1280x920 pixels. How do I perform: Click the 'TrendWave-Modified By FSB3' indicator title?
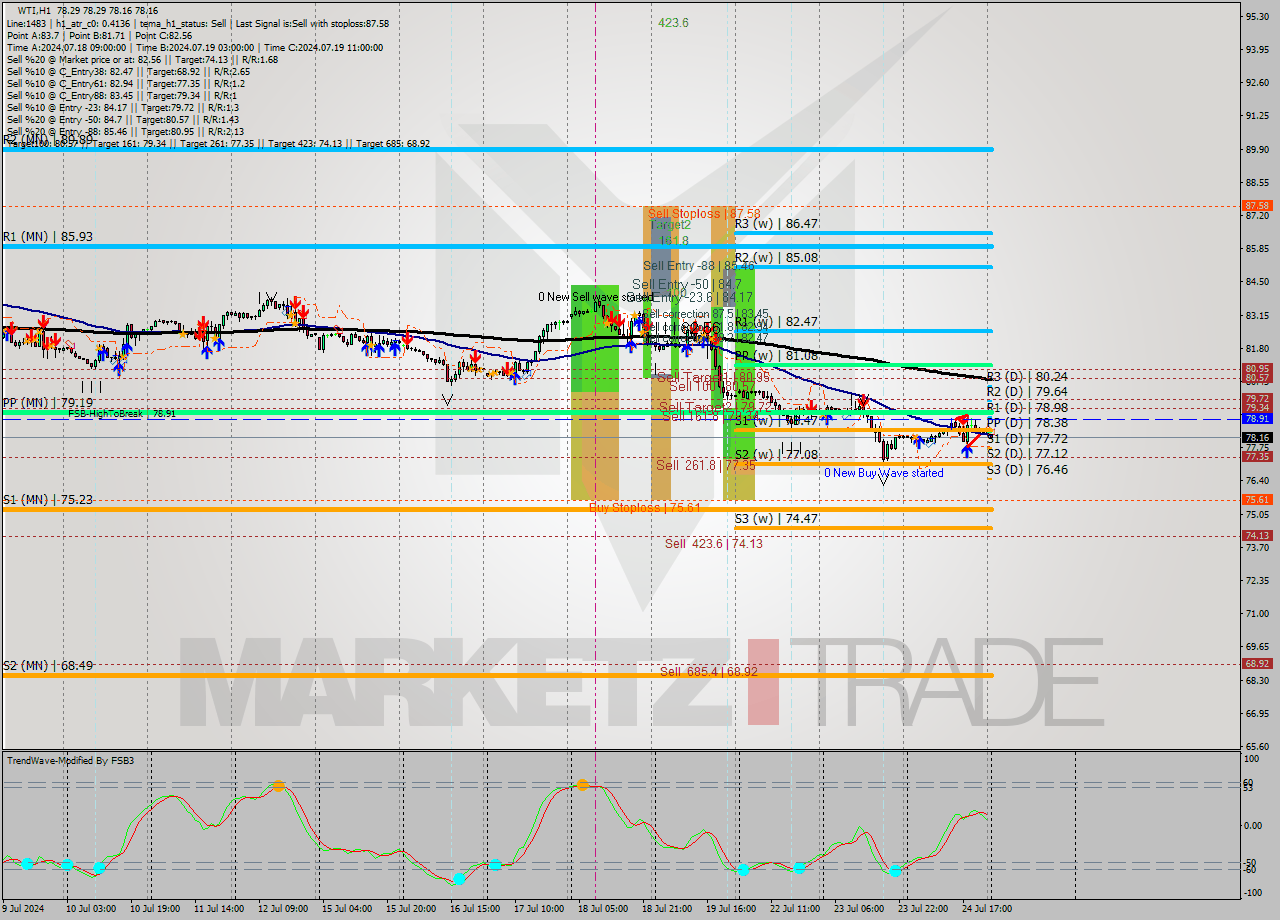[72, 760]
